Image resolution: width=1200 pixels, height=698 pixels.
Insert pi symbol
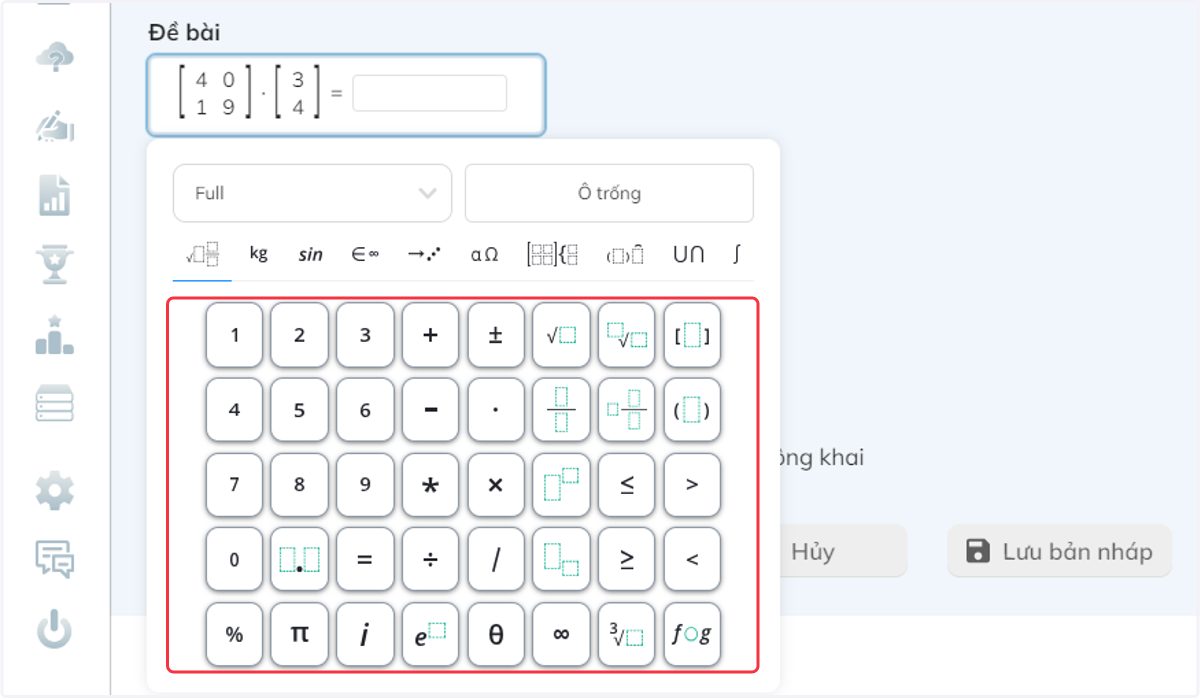(x=299, y=634)
